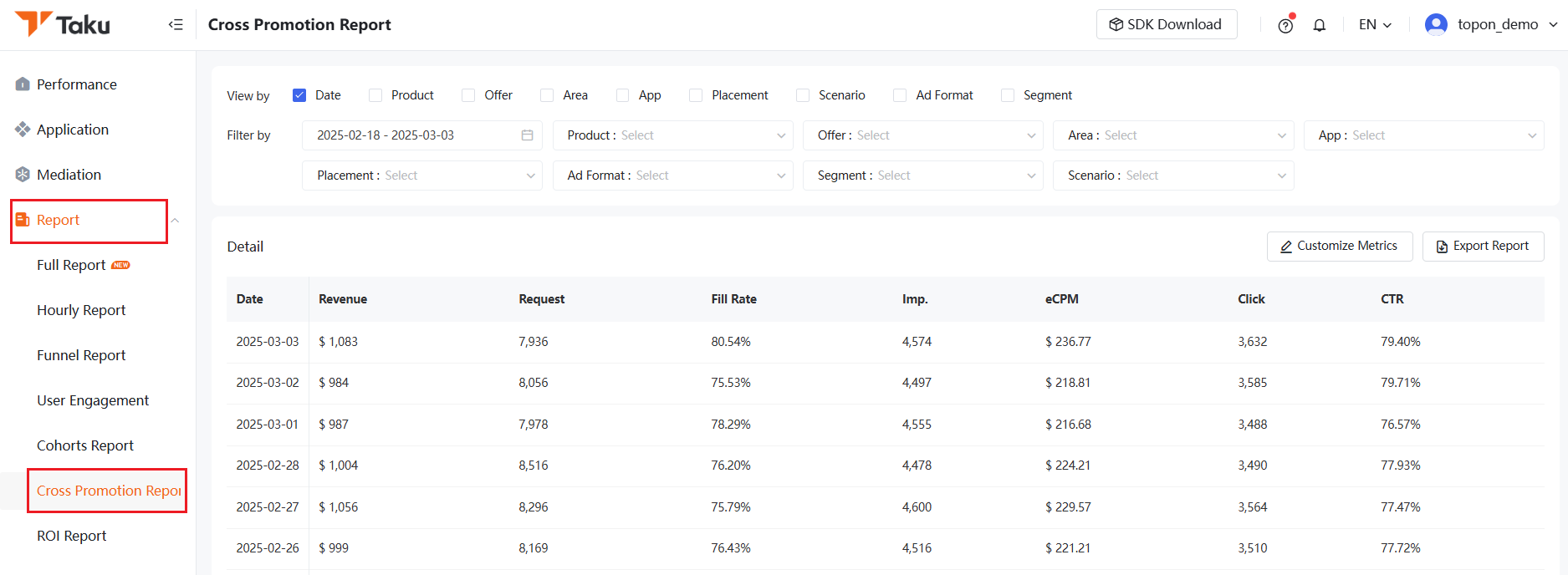1568x575 pixels.
Task: Collapse the sidebar menu icon
Action: pyautogui.click(x=176, y=24)
